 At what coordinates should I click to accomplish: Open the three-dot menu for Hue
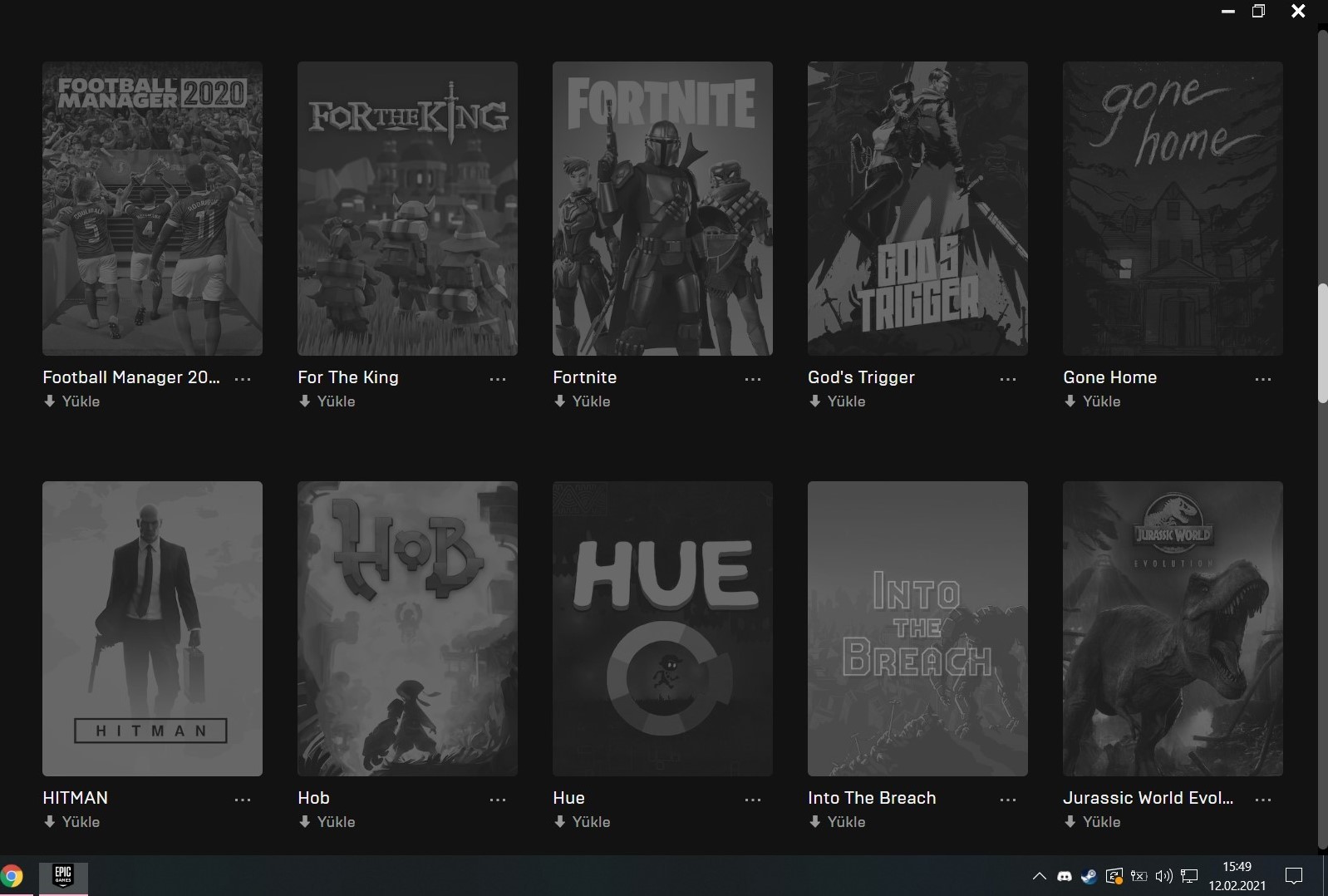[753, 800]
